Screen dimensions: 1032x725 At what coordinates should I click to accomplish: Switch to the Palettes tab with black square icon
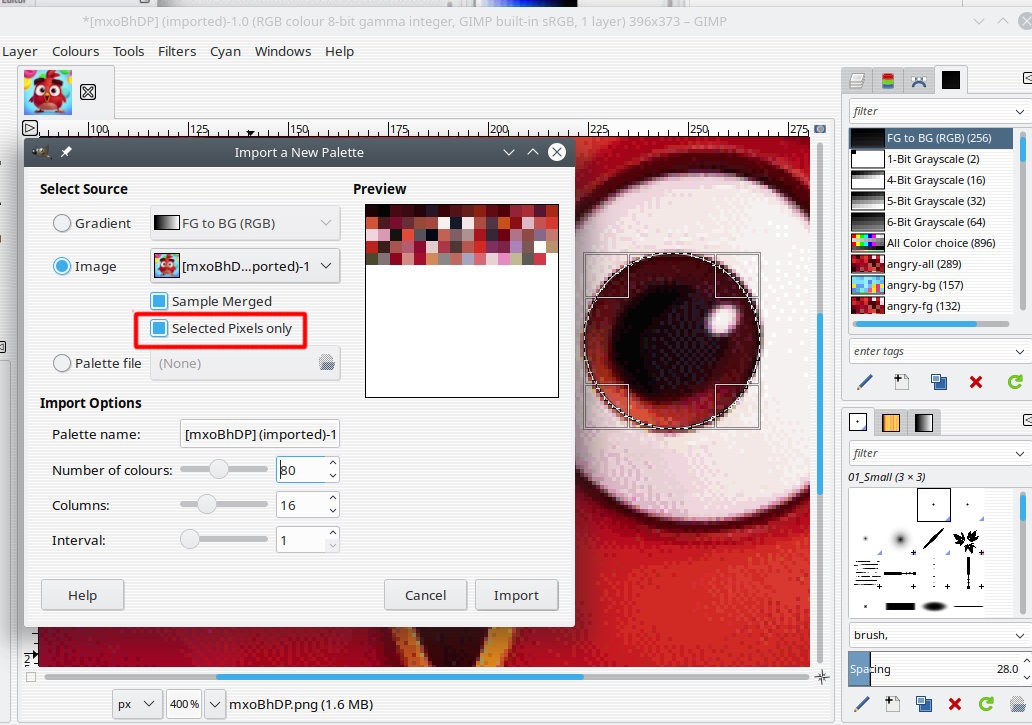point(950,80)
